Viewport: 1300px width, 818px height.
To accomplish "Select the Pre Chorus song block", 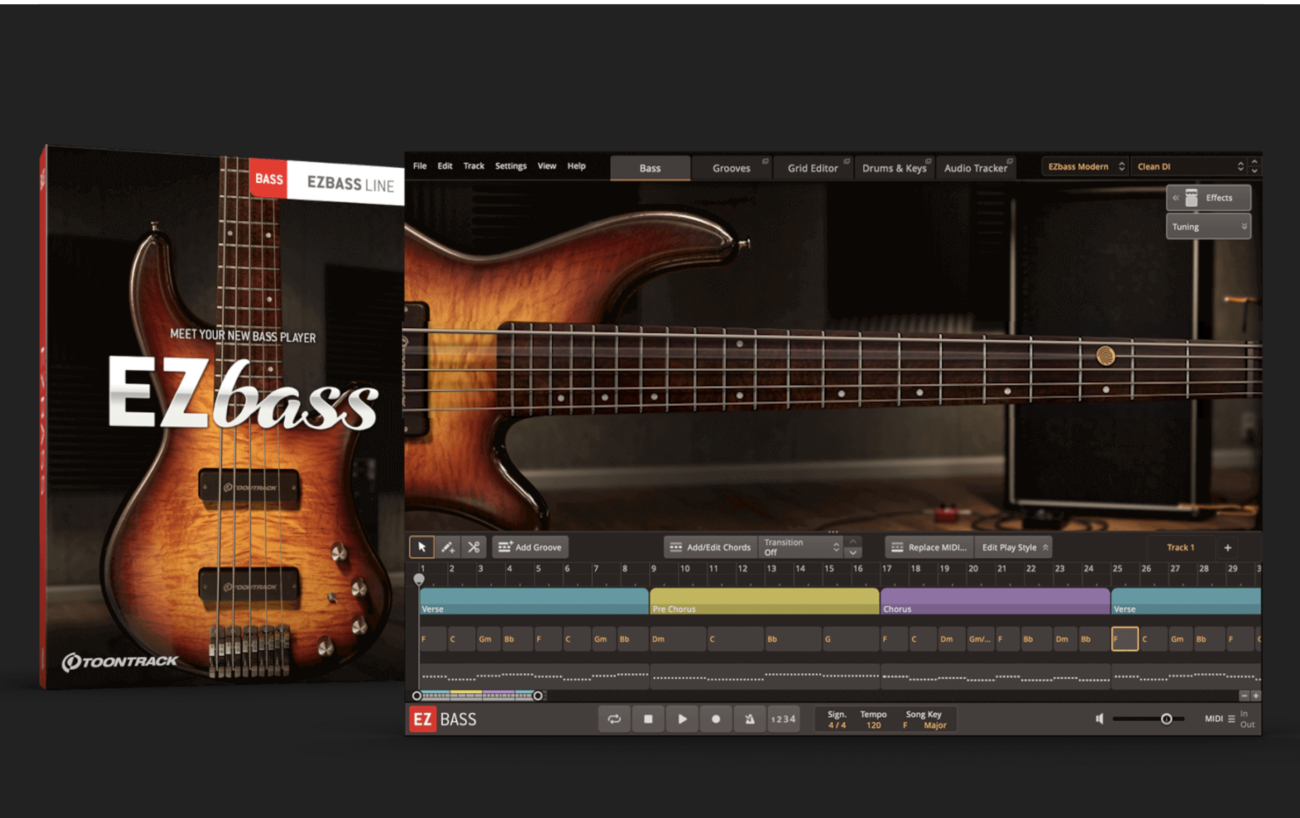I will pos(764,601).
